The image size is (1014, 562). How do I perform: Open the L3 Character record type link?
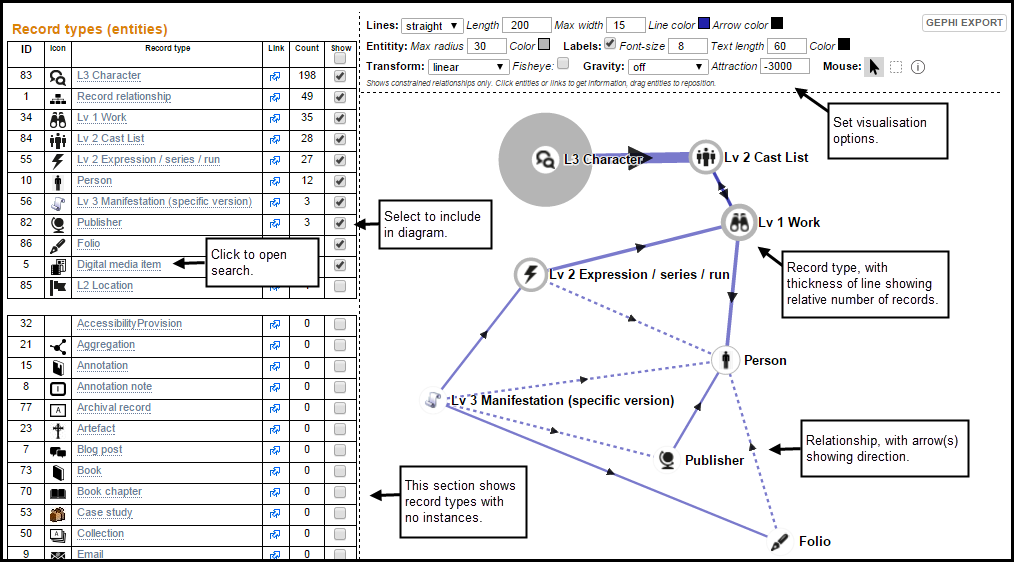click(x=109, y=76)
